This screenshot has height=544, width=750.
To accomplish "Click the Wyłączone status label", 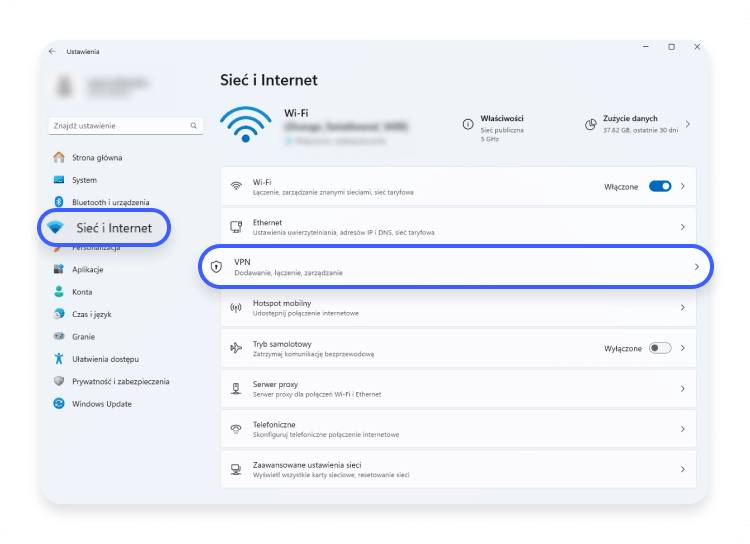I will point(623,348).
